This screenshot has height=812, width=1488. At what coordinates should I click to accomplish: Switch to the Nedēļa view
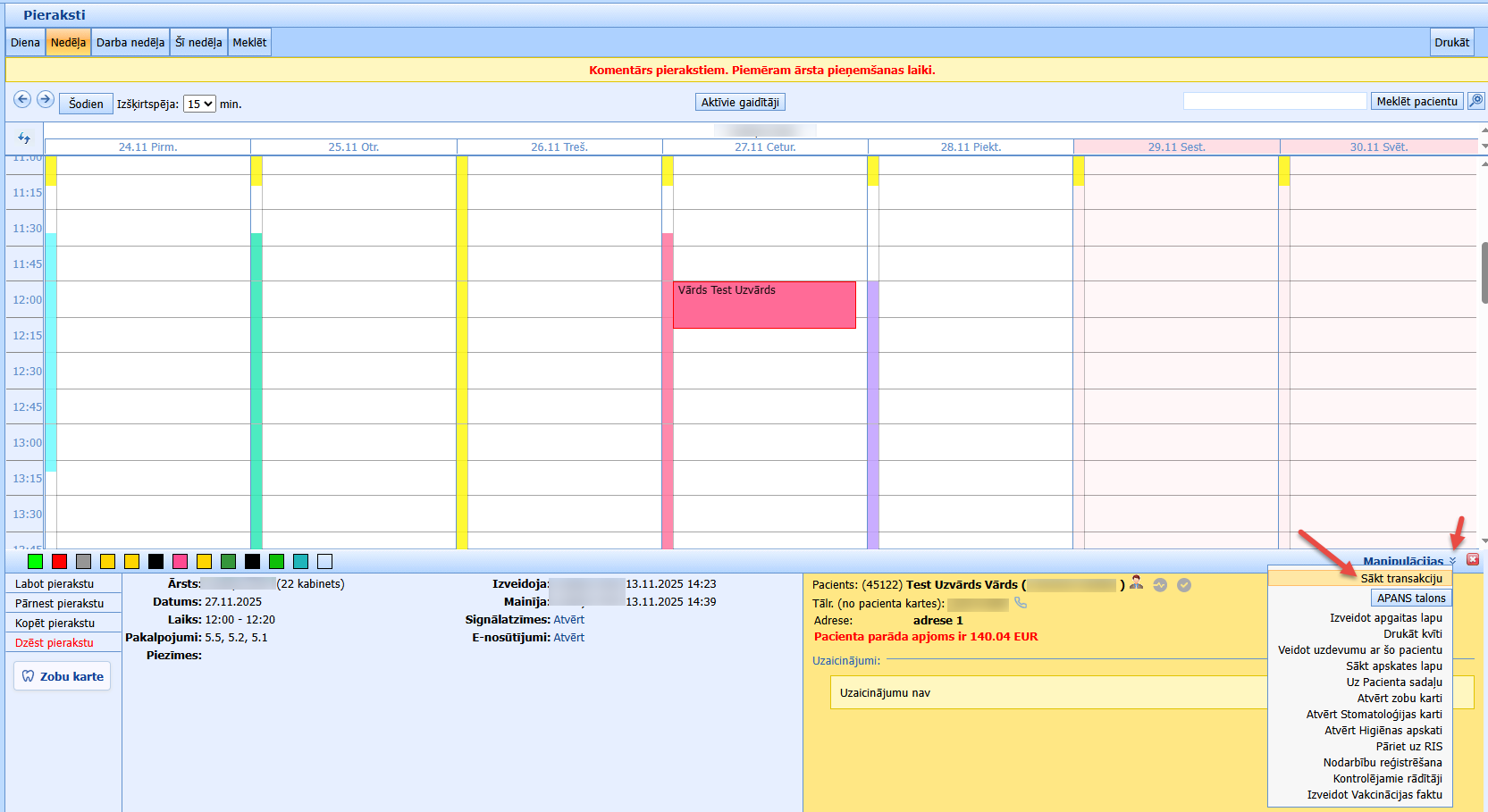click(x=68, y=42)
